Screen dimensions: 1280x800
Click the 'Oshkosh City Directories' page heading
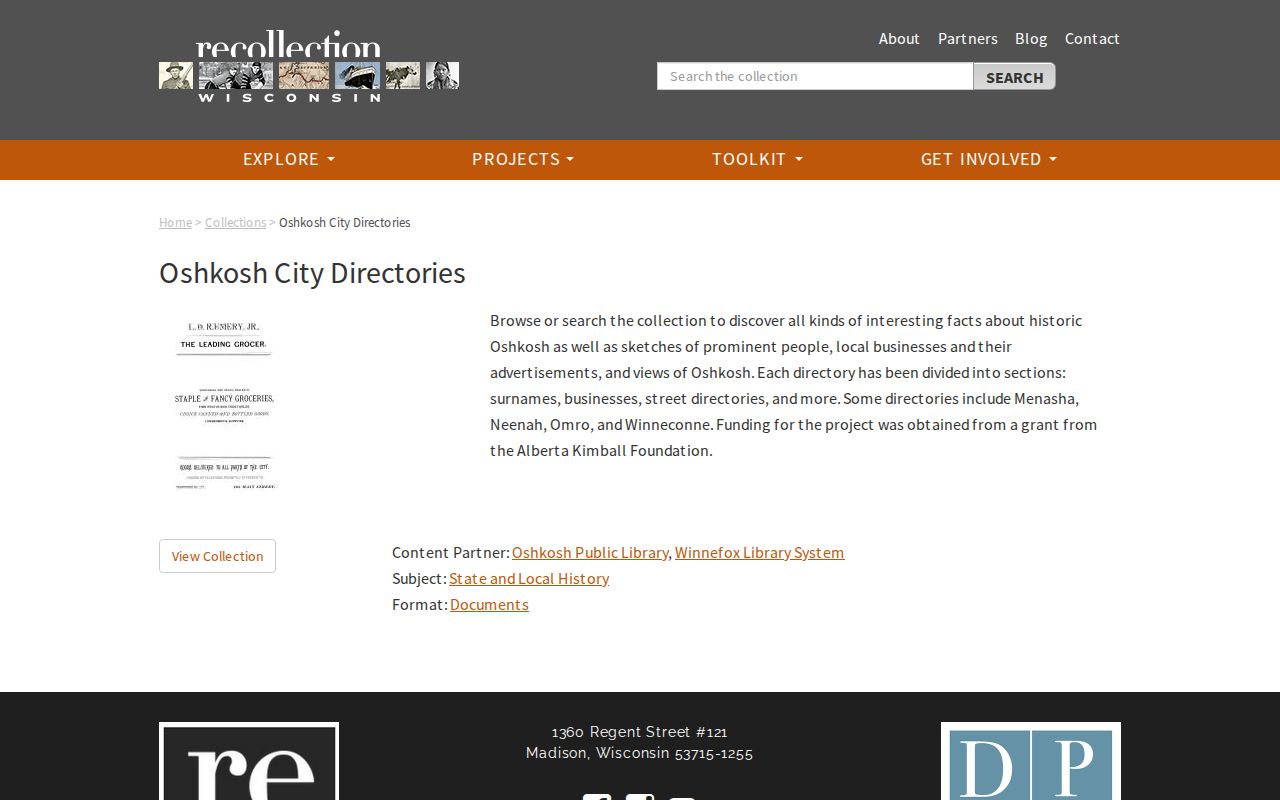(312, 273)
